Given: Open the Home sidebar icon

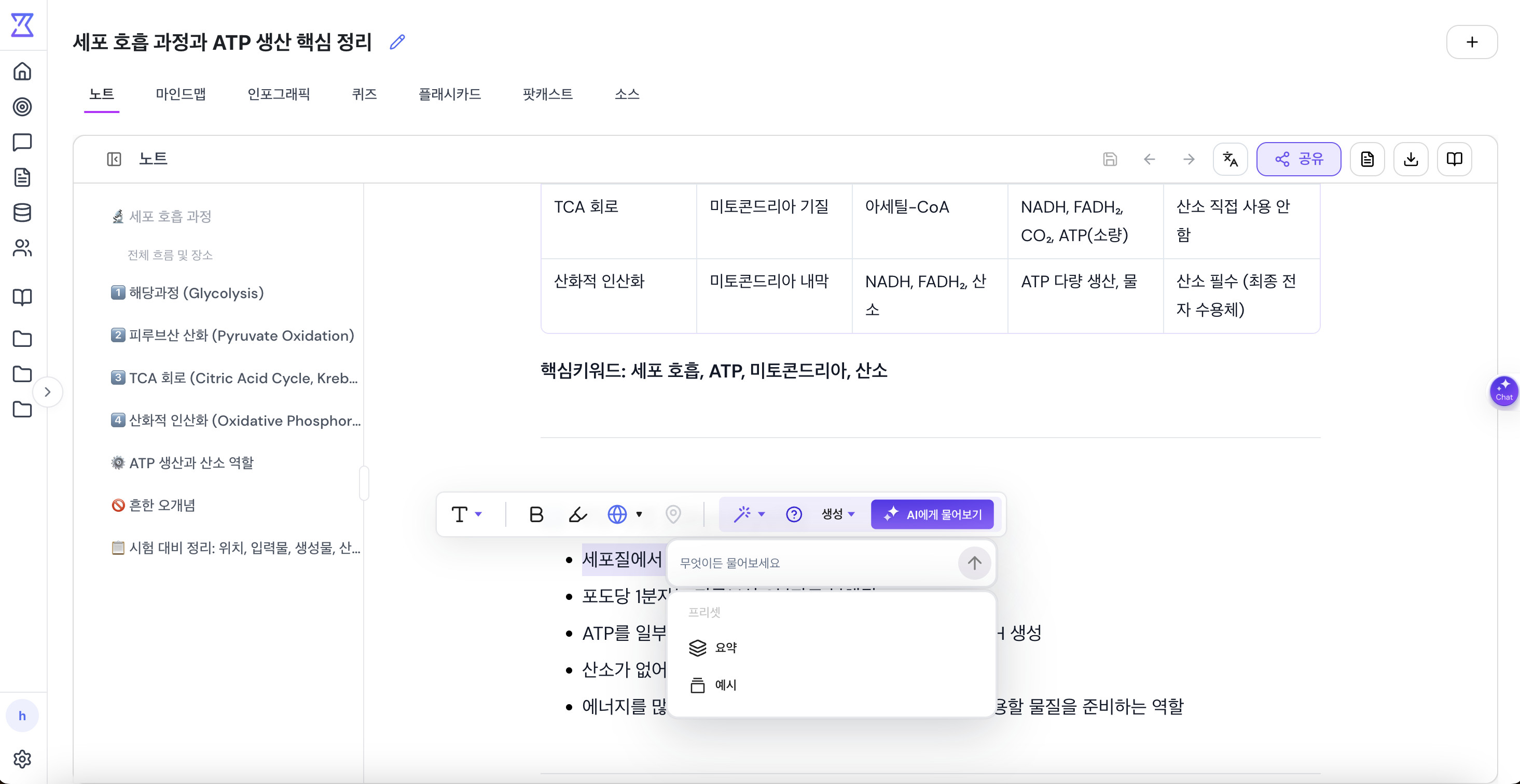Looking at the screenshot, I should (22, 72).
